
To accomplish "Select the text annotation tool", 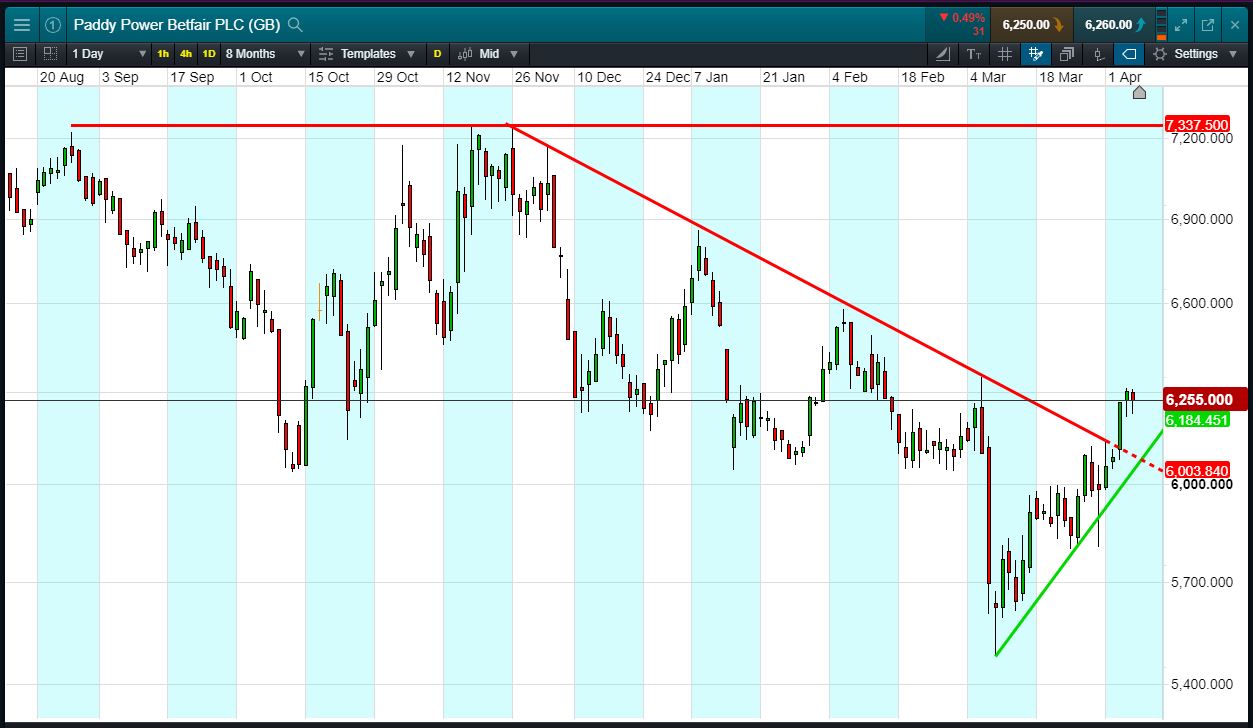I will pos(974,54).
